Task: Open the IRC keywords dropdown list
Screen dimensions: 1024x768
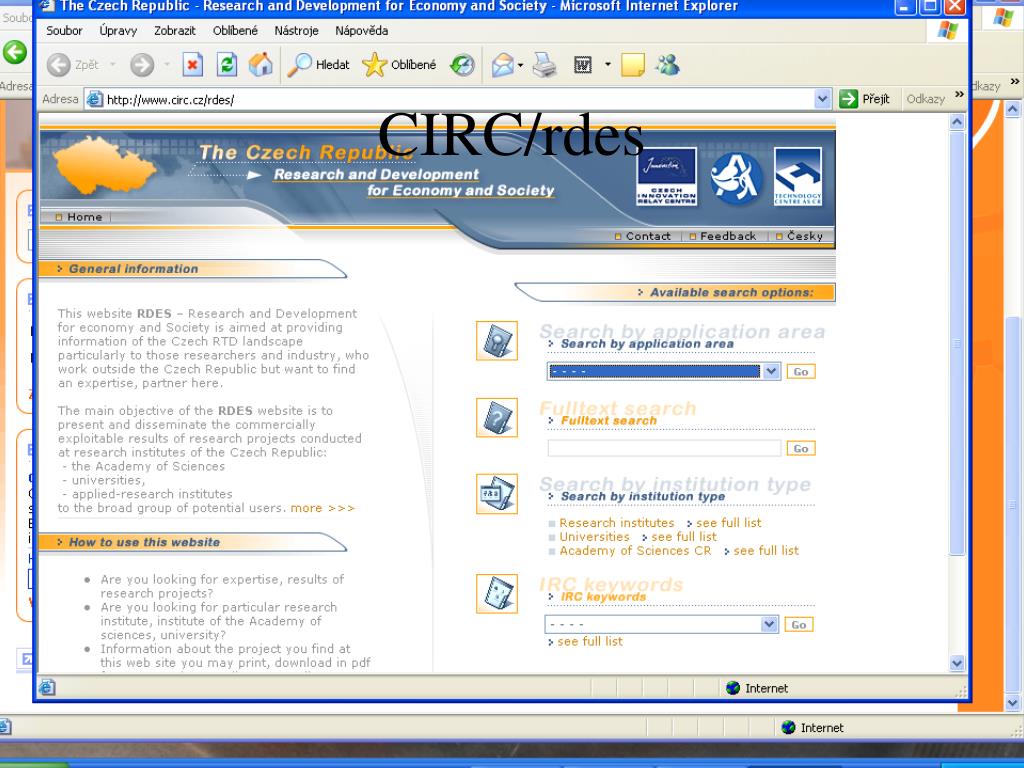Action: click(769, 624)
